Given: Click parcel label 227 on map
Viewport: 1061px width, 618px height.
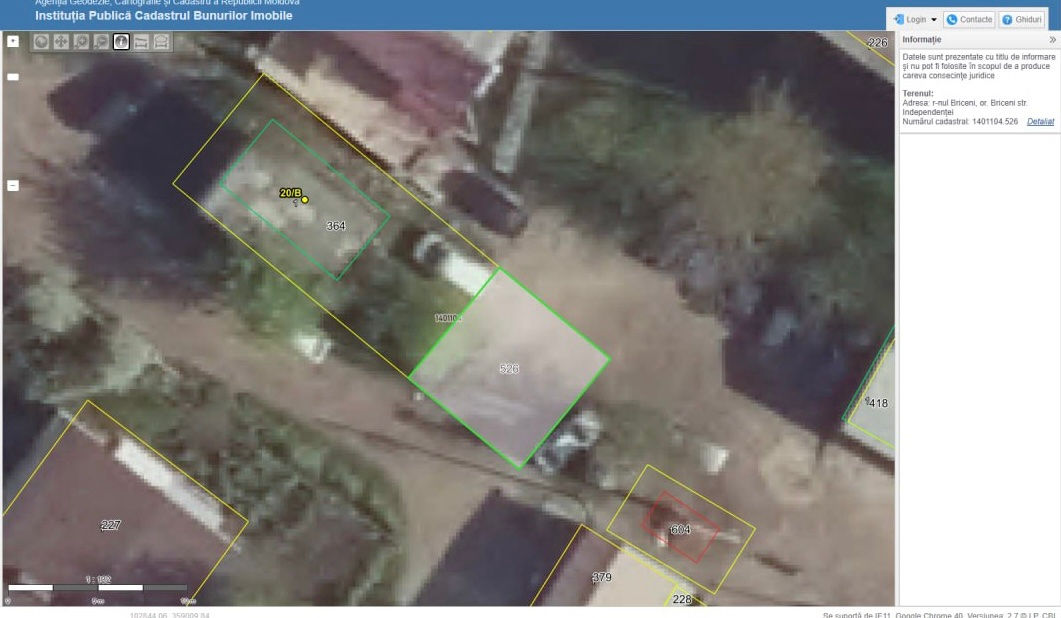Looking at the screenshot, I should (x=110, y=525).
